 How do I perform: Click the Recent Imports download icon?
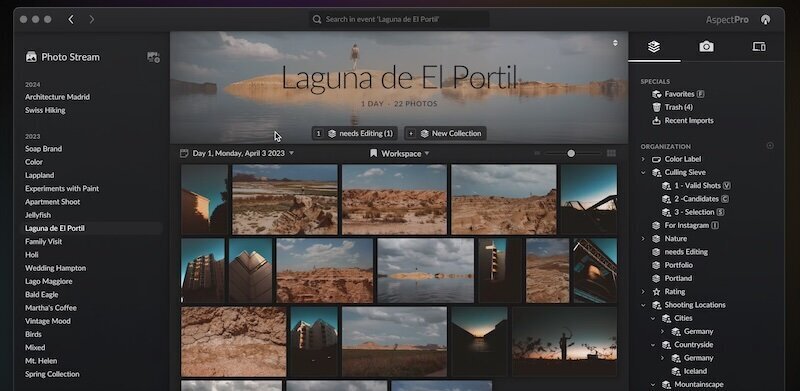coord(657,120)
